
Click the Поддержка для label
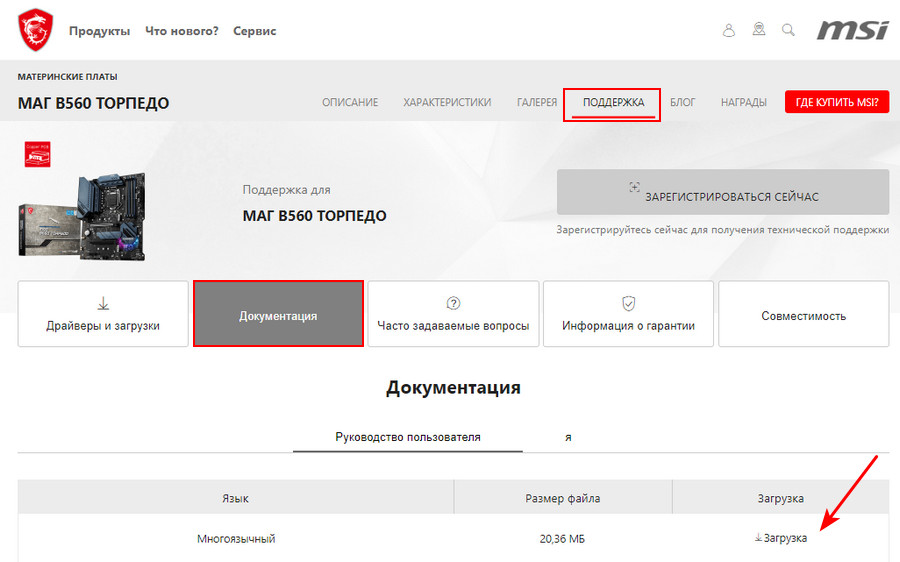click(x=286, y=189)
